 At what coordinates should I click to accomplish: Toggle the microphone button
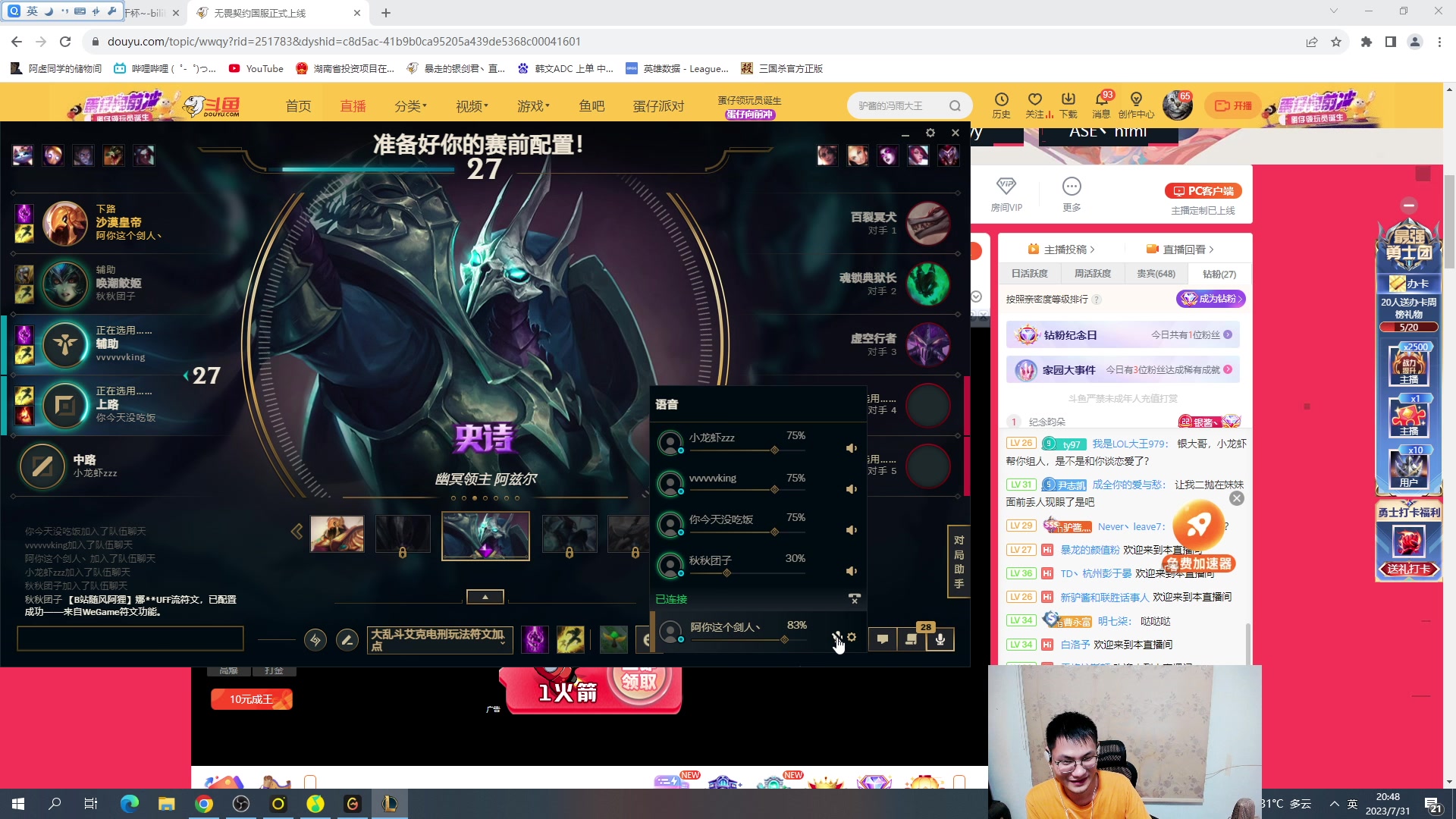pos(940,639)
